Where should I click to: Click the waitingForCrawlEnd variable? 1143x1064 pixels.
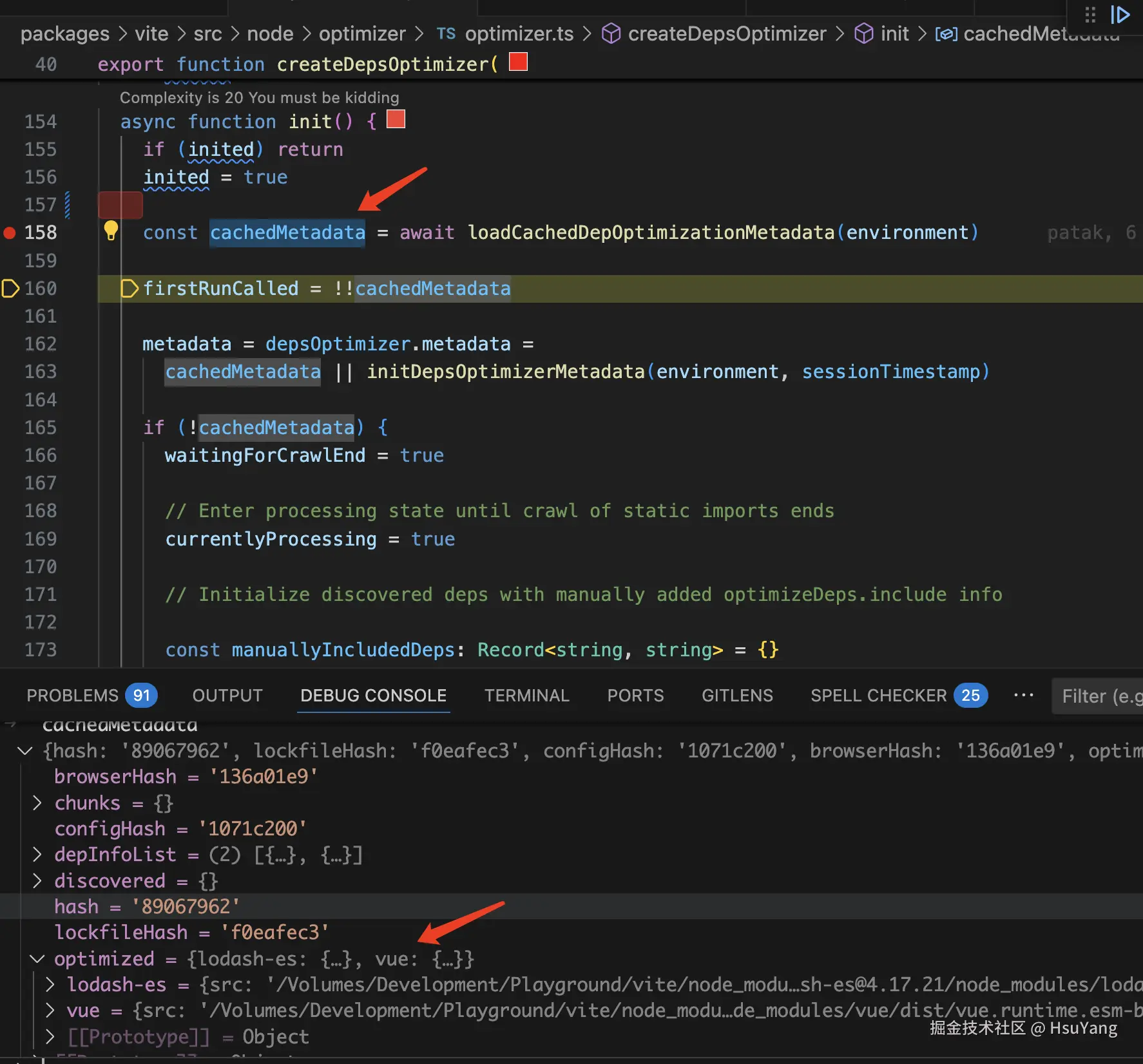pos(265,455)
